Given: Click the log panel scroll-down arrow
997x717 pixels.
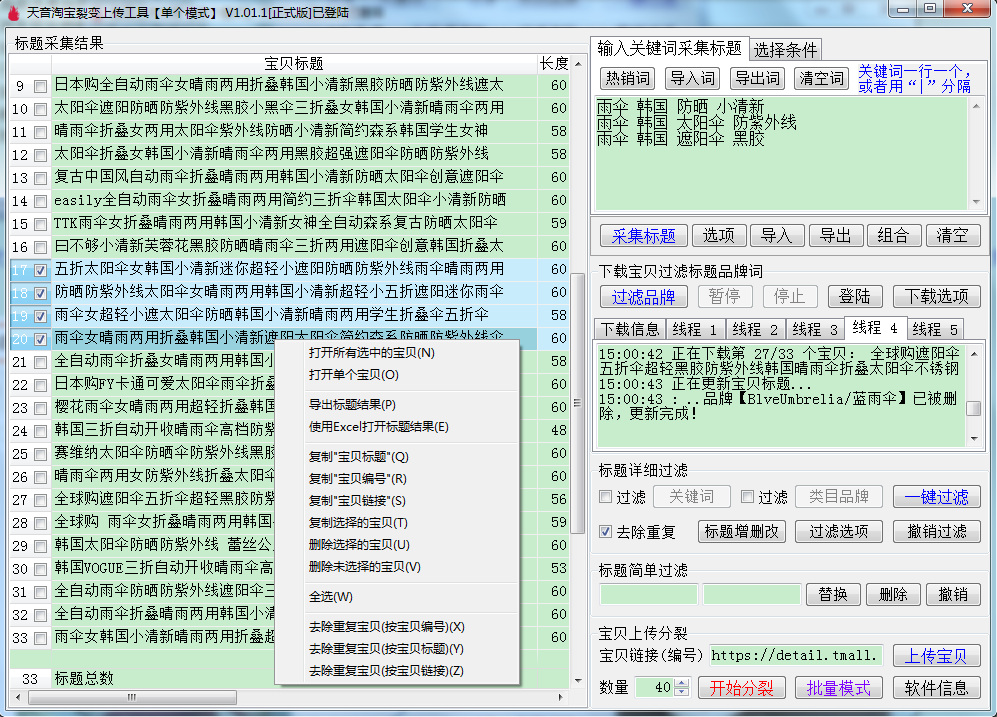Looking at the screenshot, I should 973,437.
